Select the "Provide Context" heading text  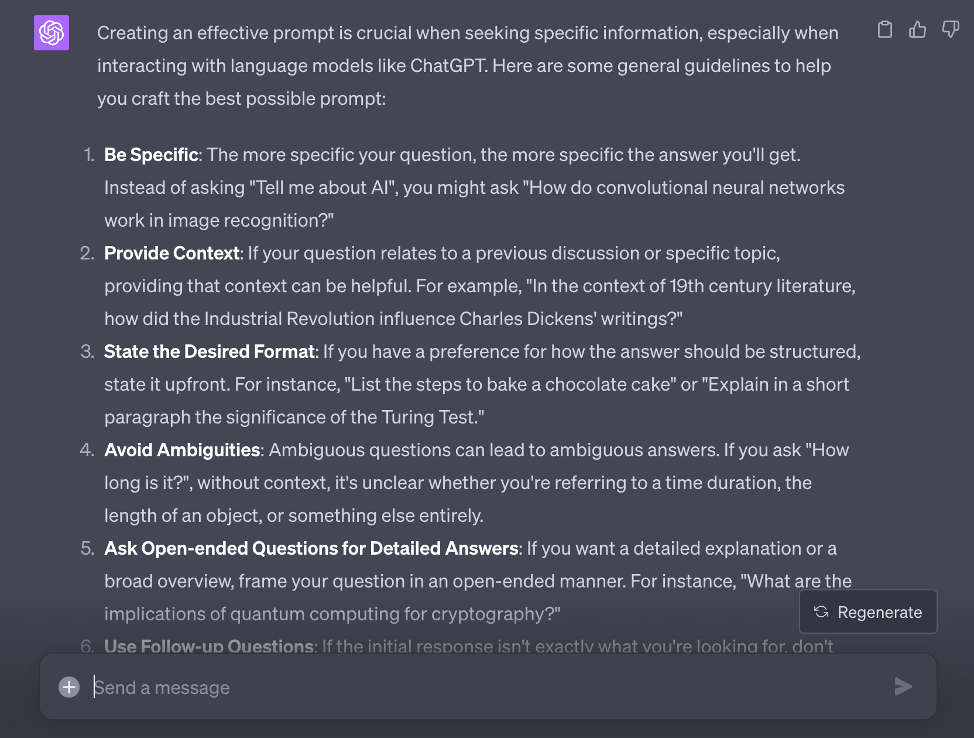[171, 253]
